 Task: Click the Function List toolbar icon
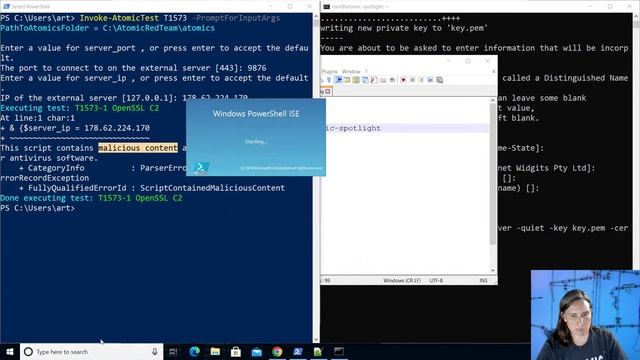[374, 80]
